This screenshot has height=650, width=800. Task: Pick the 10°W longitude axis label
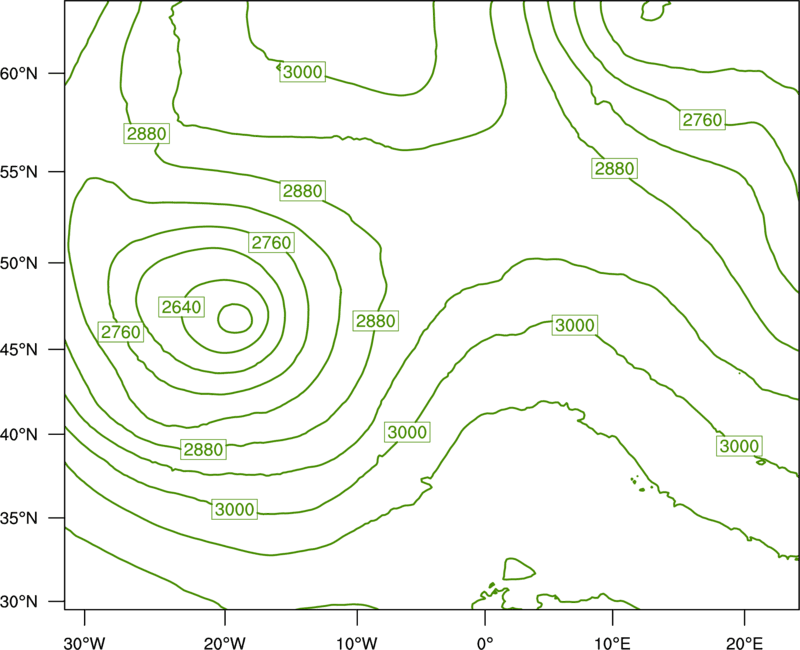pyautogui.click(x=356, y=643)
